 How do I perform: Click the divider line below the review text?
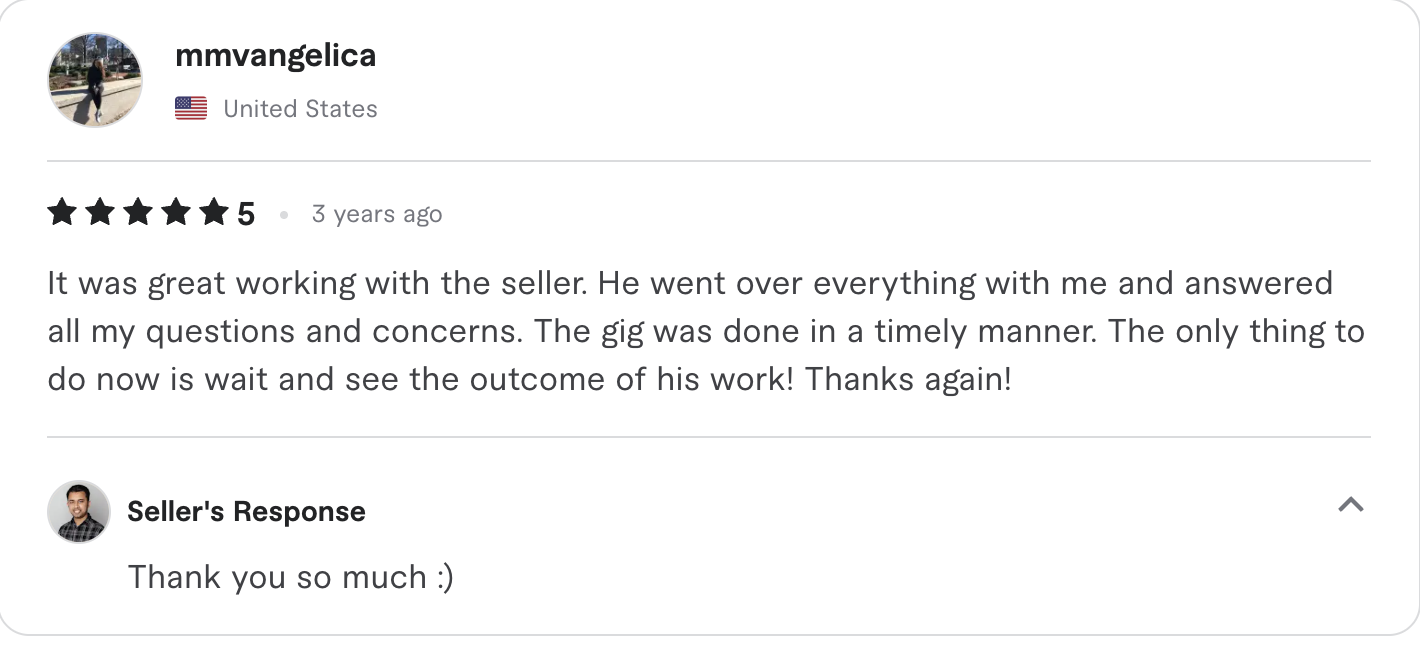pyautogui.click(x=710, y=437)
